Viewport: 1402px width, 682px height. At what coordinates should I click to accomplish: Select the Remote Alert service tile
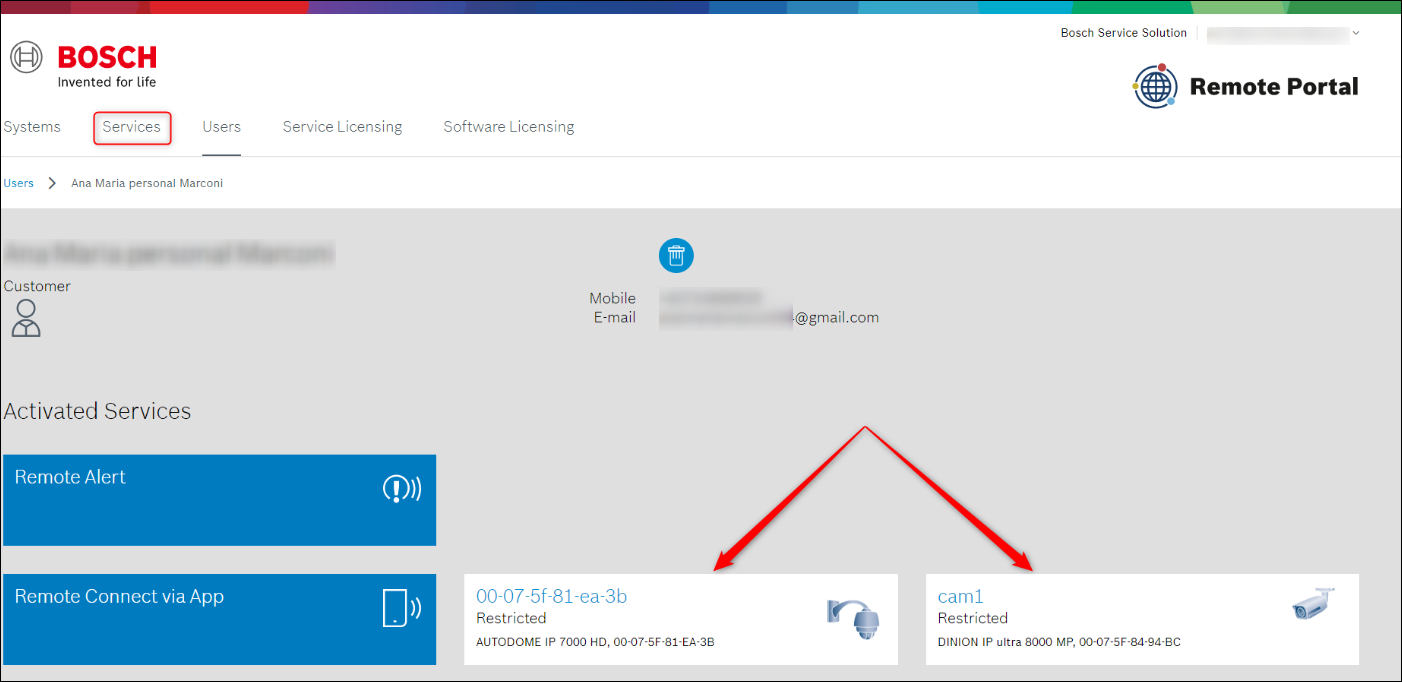pos(219,500)
